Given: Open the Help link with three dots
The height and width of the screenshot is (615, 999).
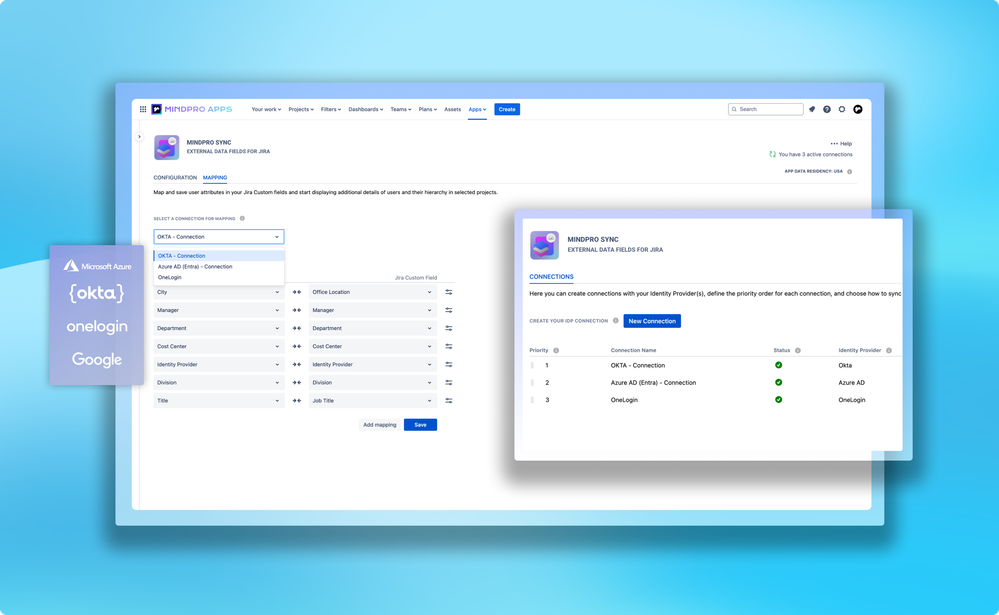Looking at the screenshot, I should point(841,143).
